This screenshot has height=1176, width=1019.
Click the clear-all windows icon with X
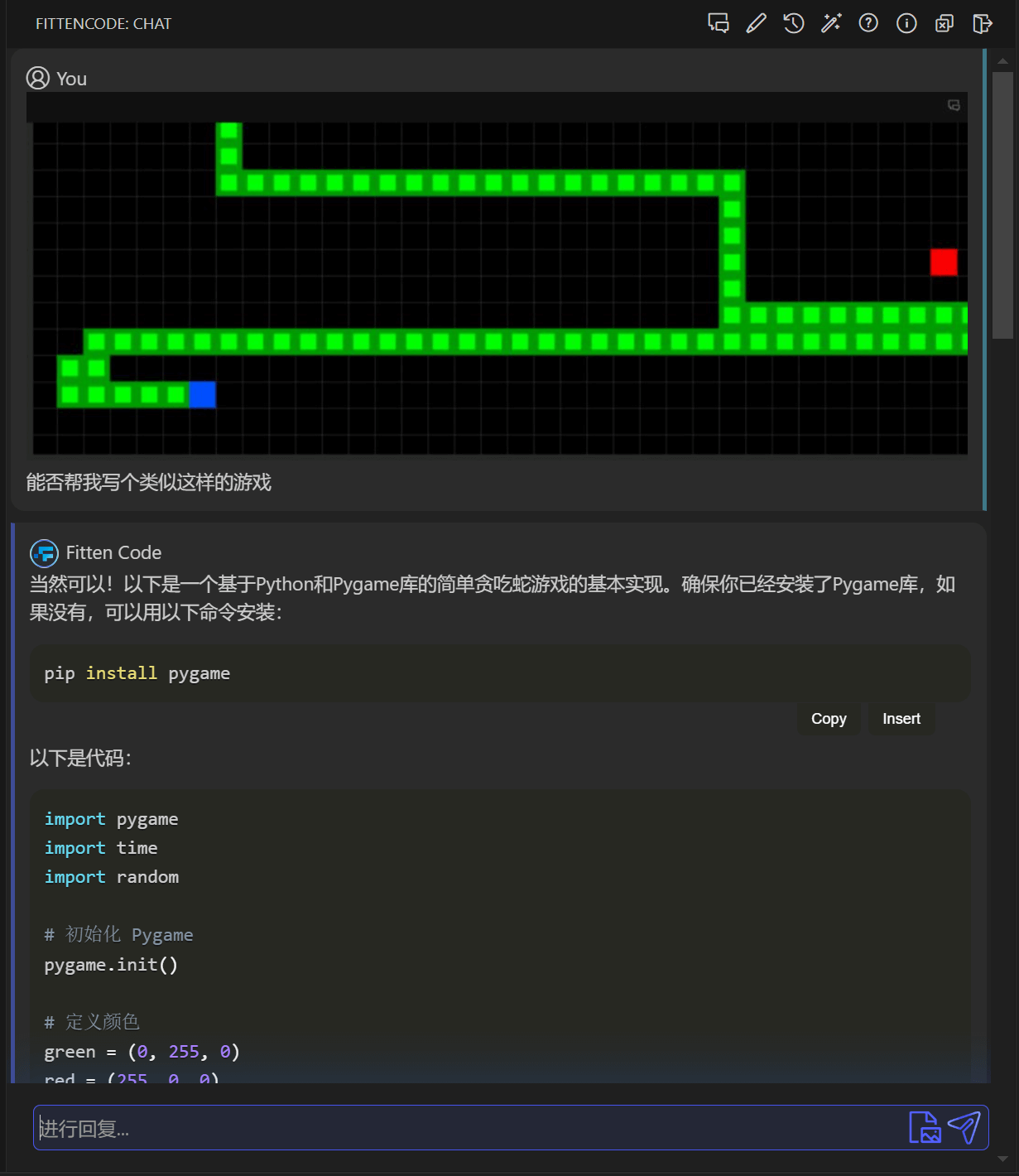coord(944,23)
